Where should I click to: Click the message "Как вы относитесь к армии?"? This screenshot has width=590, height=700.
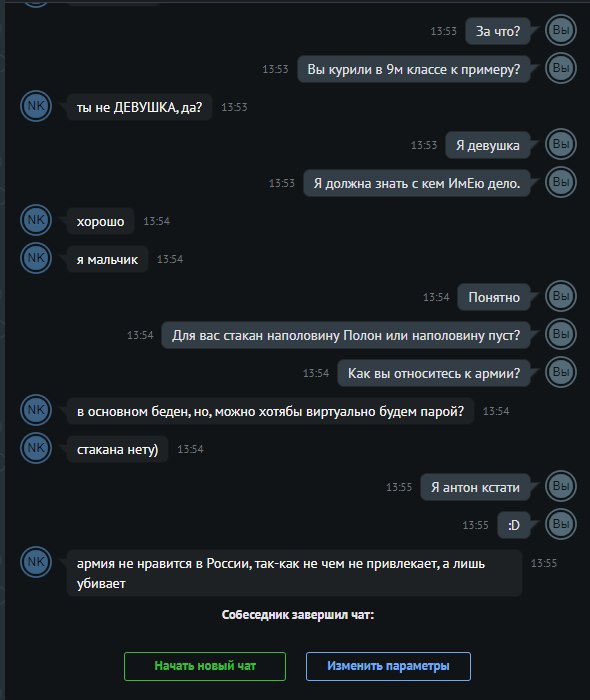[434, 373]
